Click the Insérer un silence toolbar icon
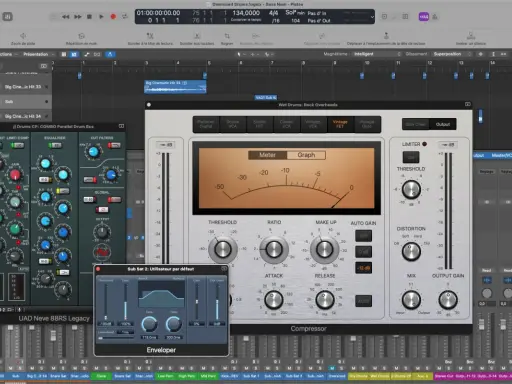The image size is (512, 384). click(x=471, y=36)
